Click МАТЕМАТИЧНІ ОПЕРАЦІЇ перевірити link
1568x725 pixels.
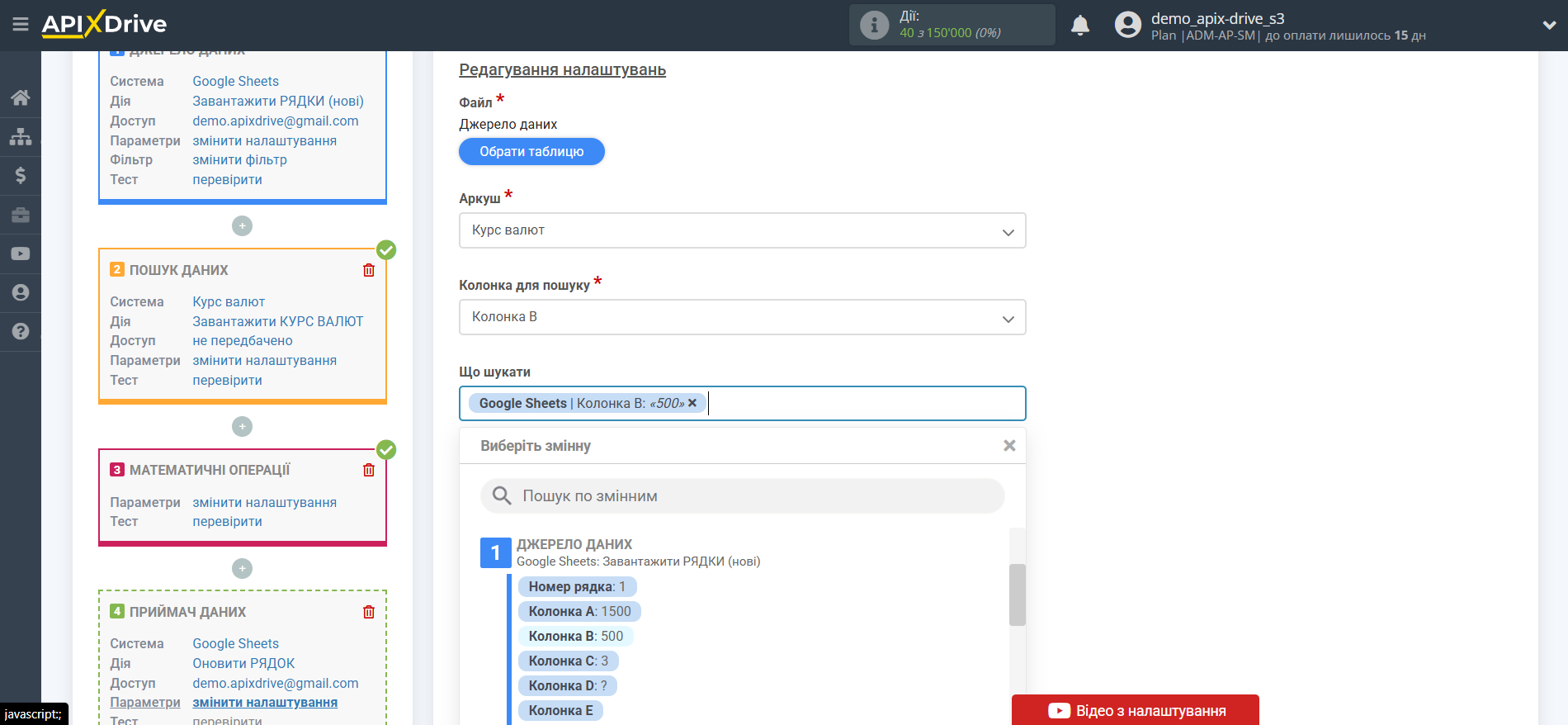pos(228,521)
